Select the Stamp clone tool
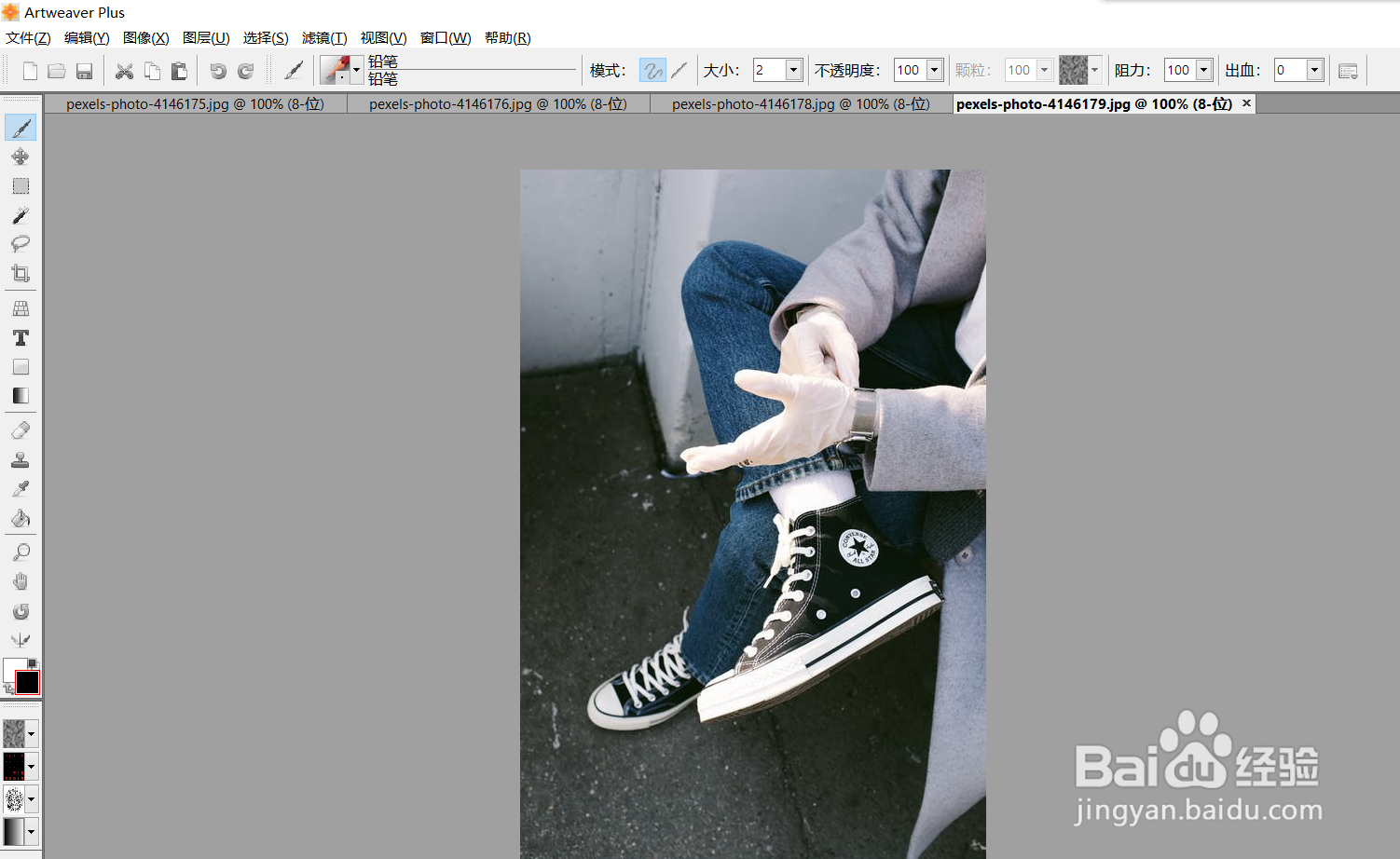This screenshot has width=1400, height=859. tap(21, 459)
